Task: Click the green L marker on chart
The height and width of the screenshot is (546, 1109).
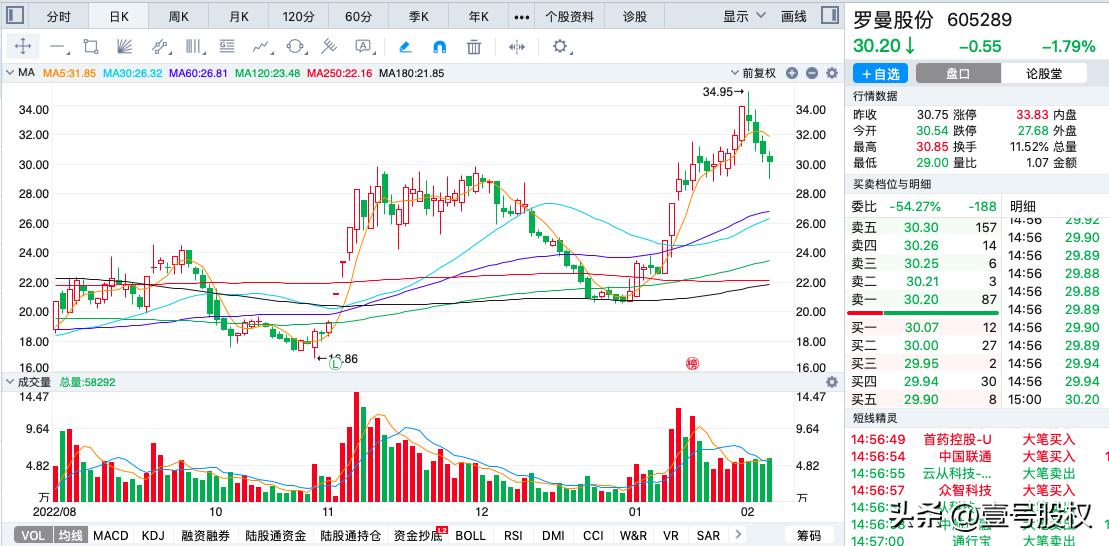Action: click(x=335, y=364)
